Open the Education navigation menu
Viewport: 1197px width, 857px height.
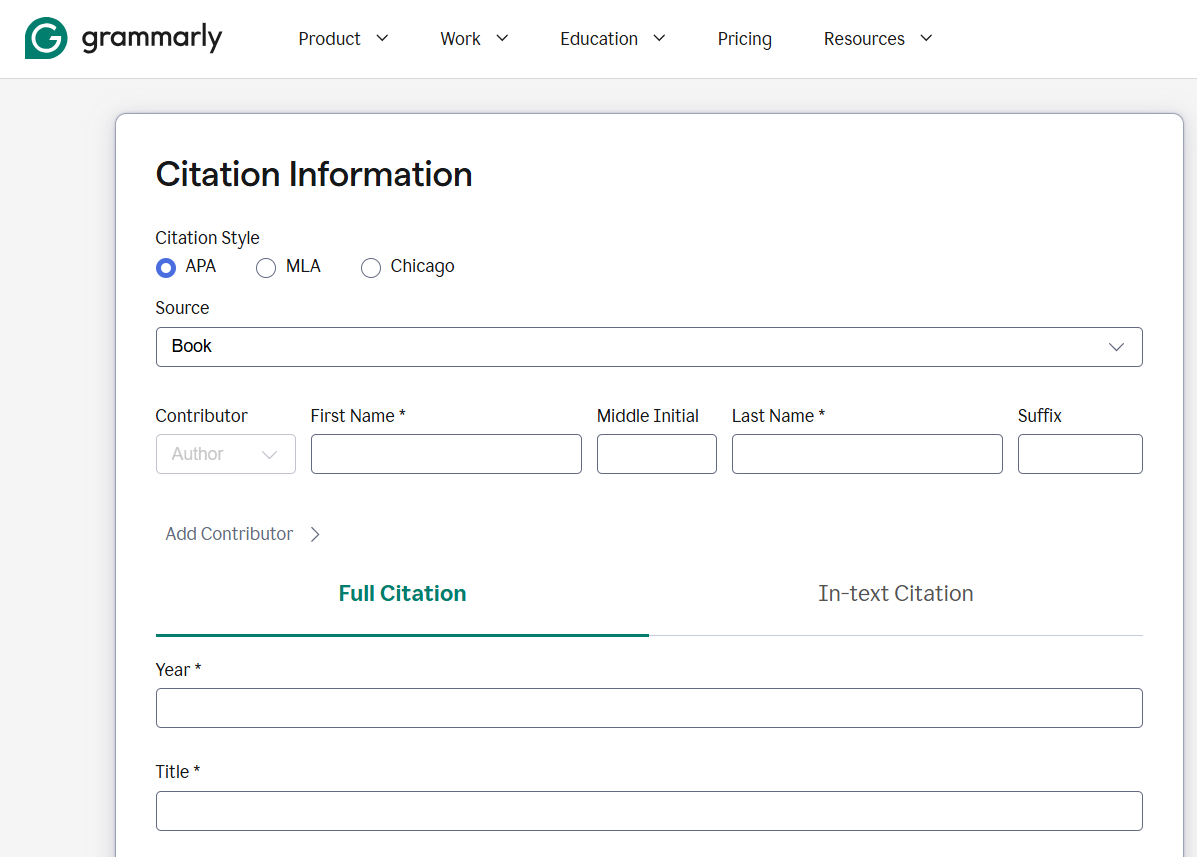click(x=612, y=39)
